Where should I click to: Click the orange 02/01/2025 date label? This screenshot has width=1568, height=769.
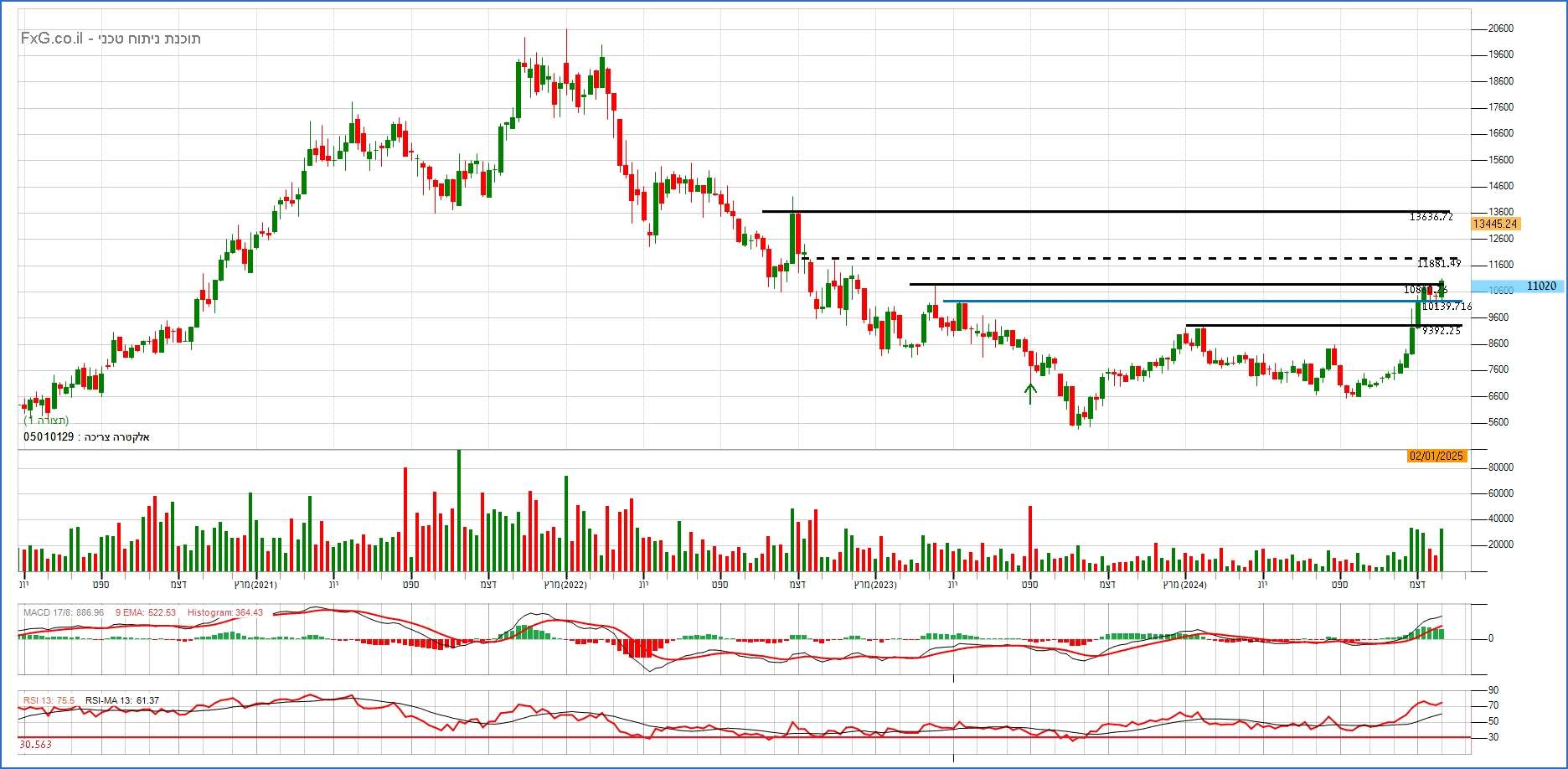point(1436,456)
